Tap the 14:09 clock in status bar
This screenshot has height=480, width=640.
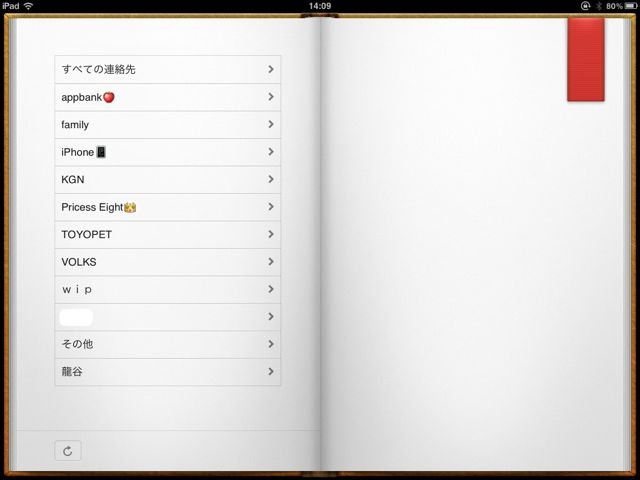pyautogui.click(x=320, y=6)
